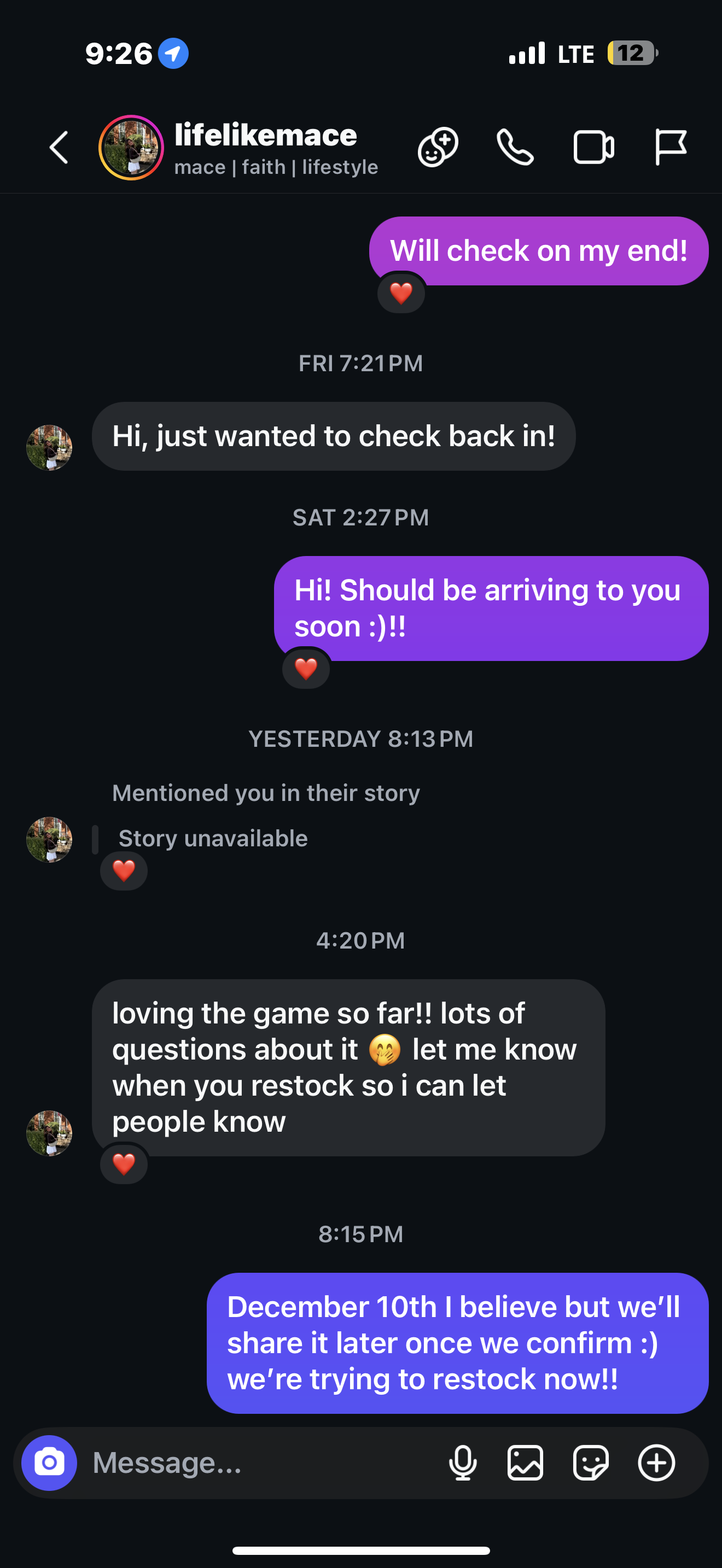The image size is (722, 1568).
Task: Open photo gallery picker icon
Action: (526, 1462)
